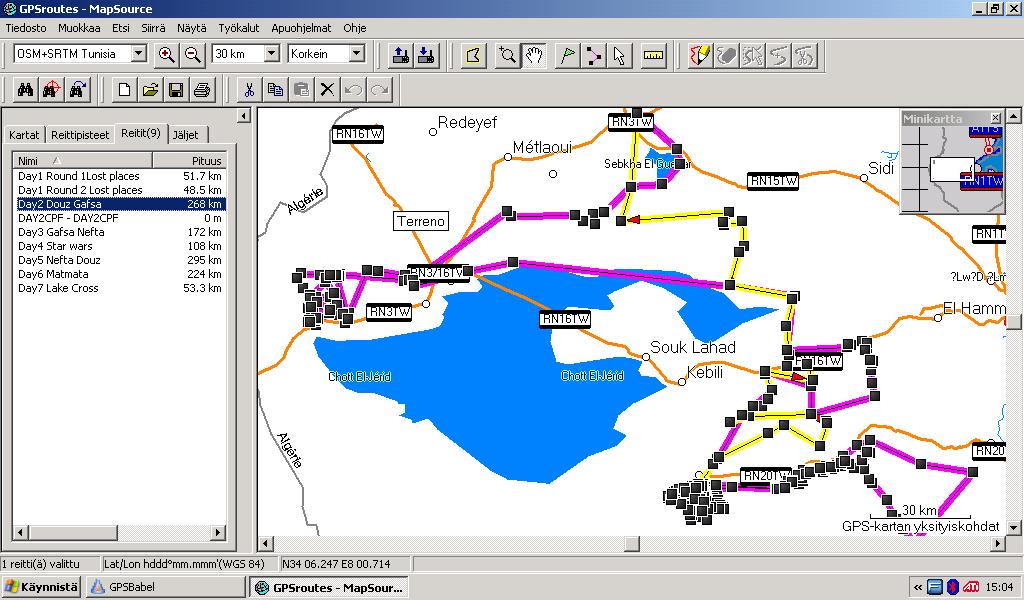Switch to the Reittipisteet tab
This screenshot has height=600, width=1024.
tap(80, 135)
